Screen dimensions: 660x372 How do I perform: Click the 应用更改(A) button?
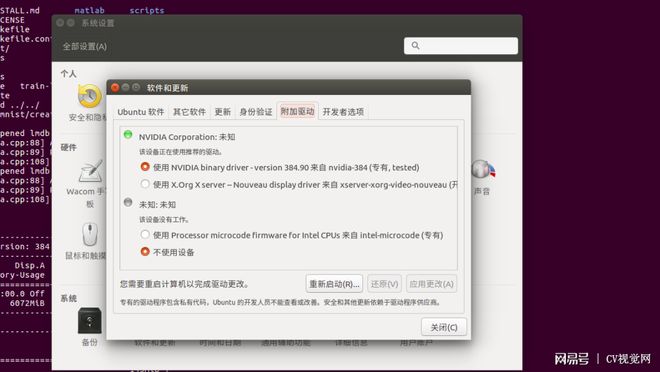431,284
